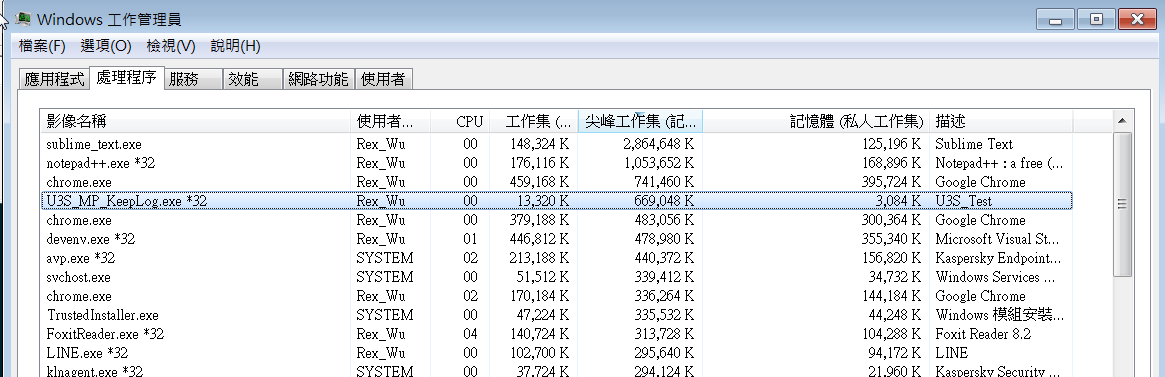Screen dimensions: 1165x377
Task: Click the chrome.exe row with 379,188 K
Action: (556, 220)
